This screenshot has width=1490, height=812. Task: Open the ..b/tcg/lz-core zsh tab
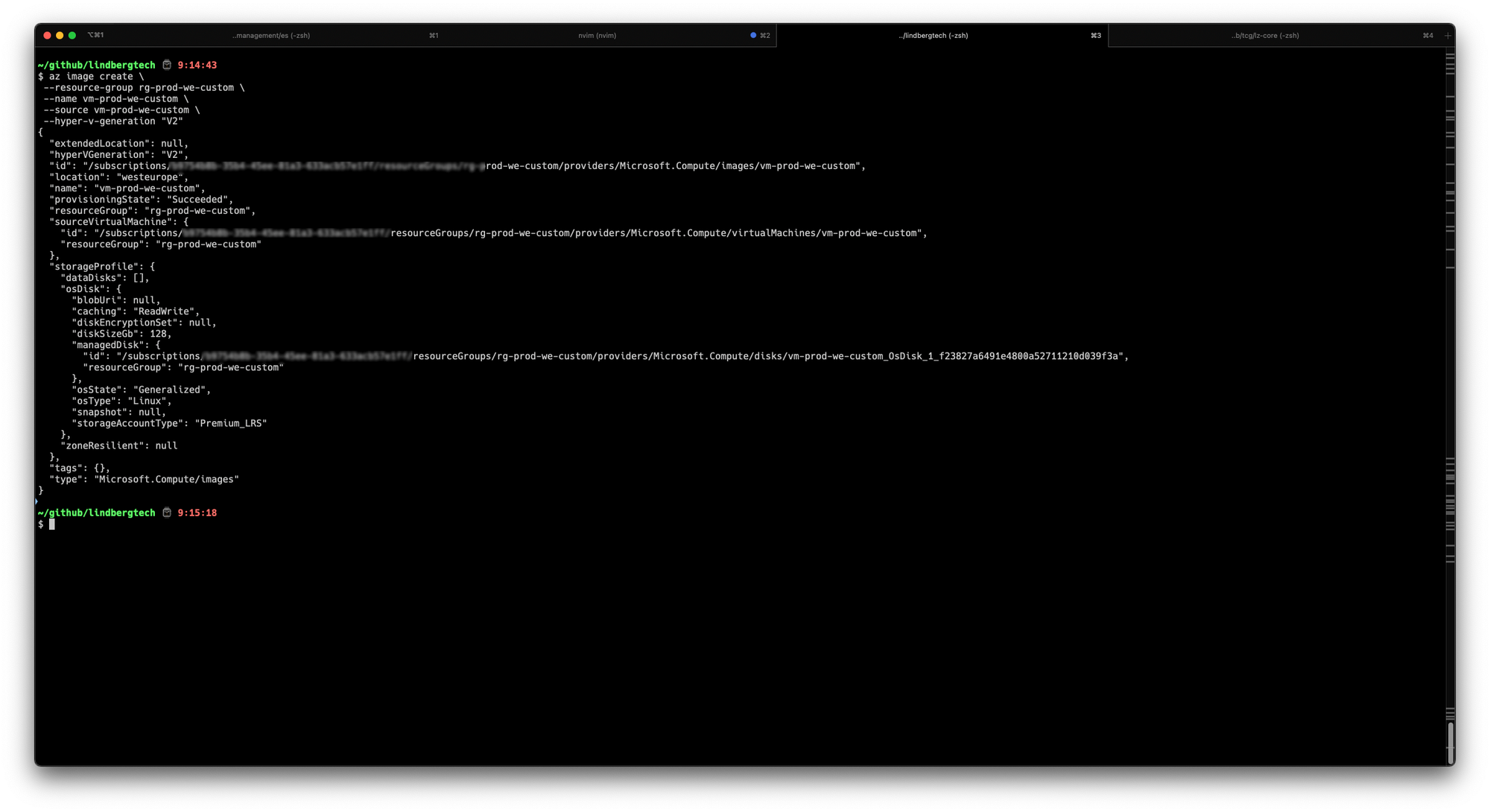tap(1265, 35)
